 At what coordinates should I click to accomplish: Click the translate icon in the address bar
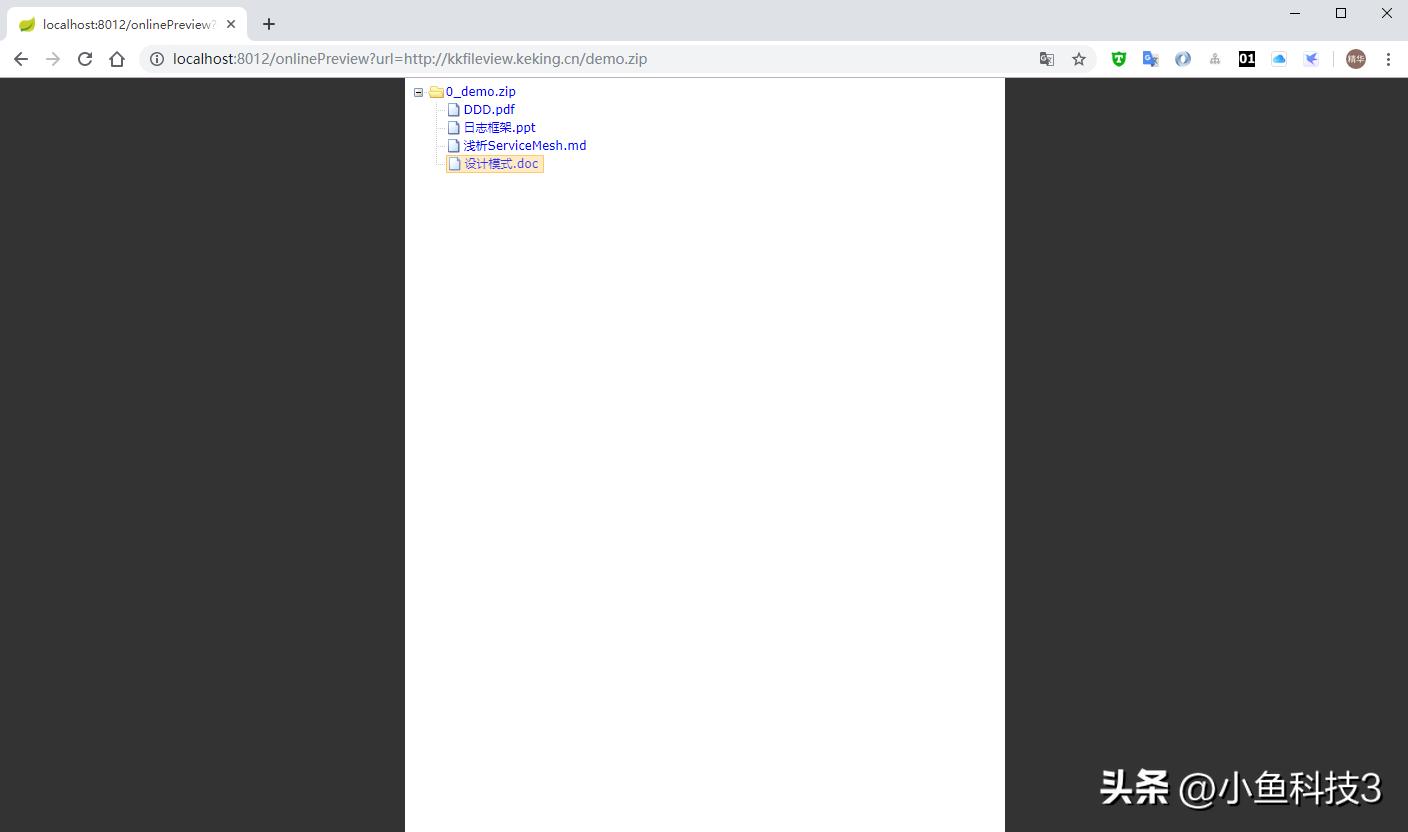click(1046, 59)
